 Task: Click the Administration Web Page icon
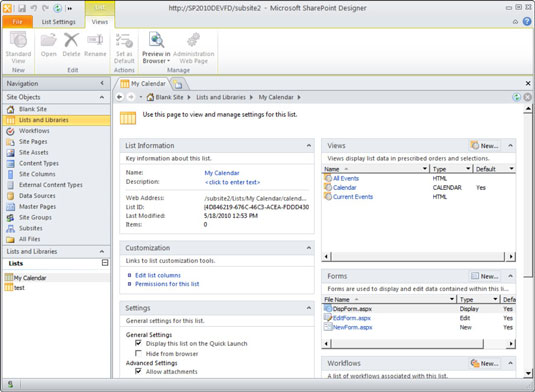193,40
